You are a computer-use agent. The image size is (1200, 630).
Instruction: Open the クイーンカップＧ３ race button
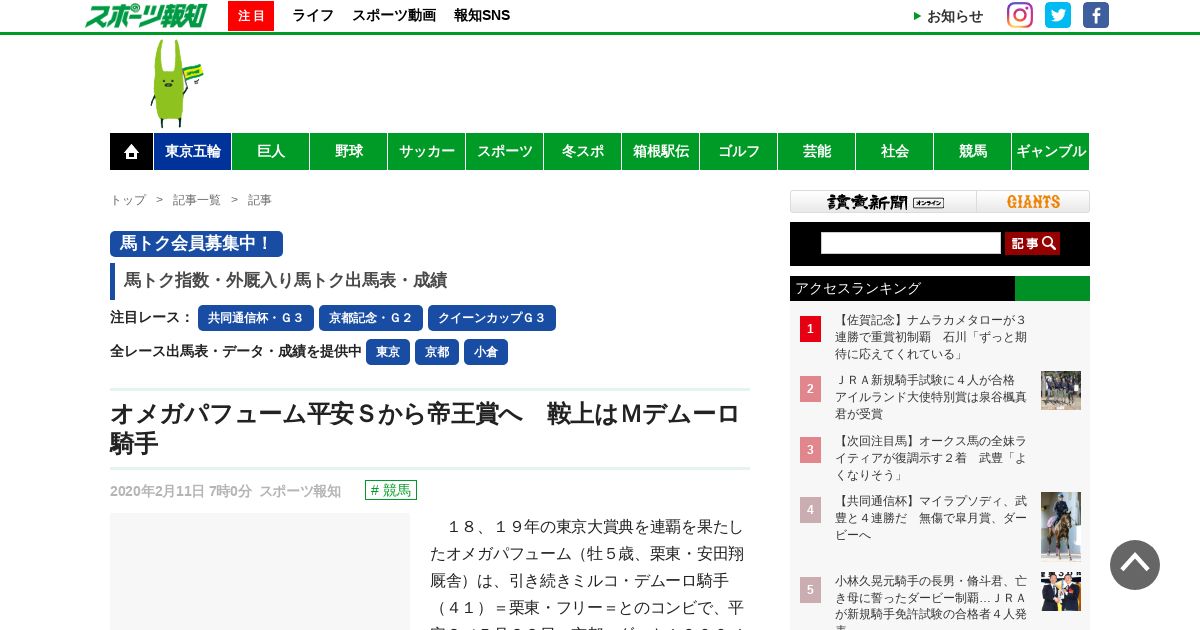click(x=492, y=318)
